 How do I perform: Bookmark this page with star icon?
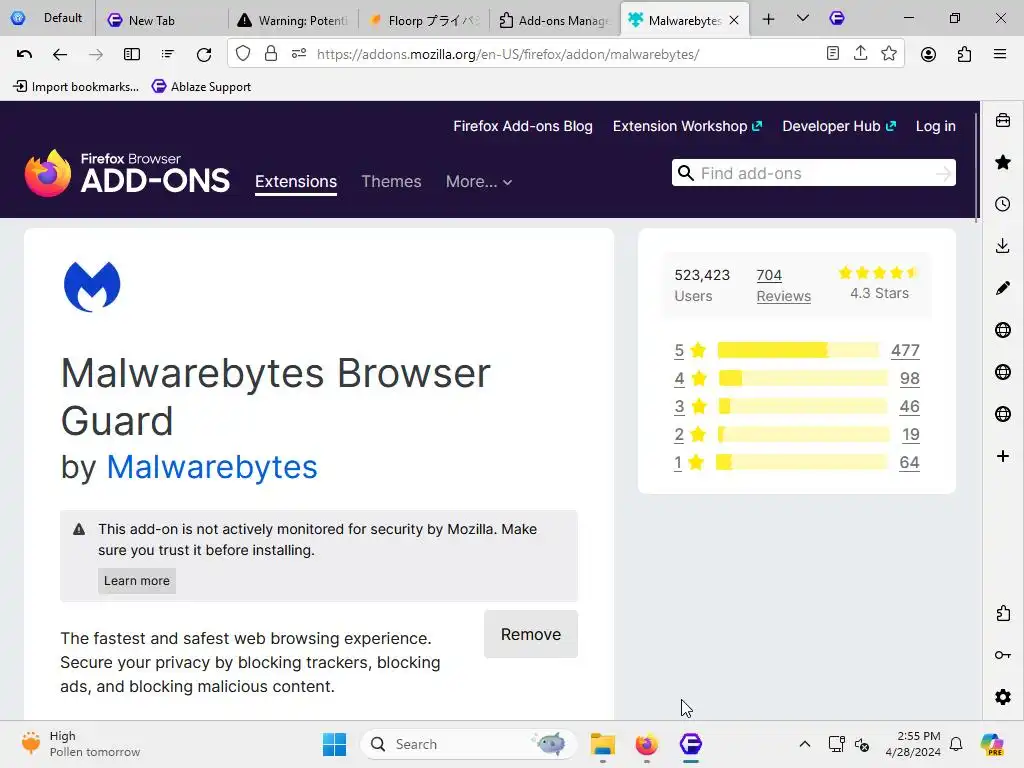coord(889,54)
